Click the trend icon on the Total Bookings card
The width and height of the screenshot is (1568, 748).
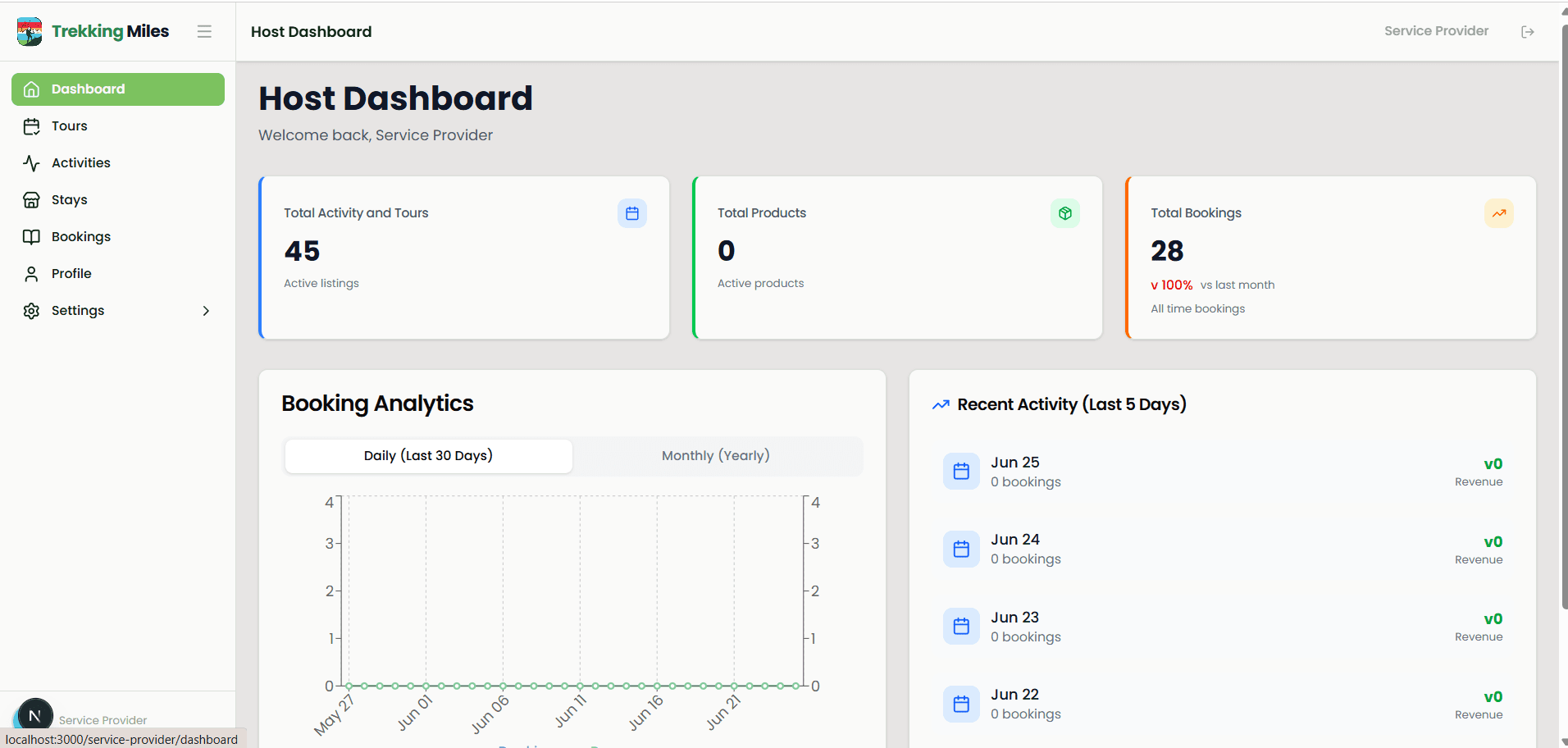pos(1499,213)
